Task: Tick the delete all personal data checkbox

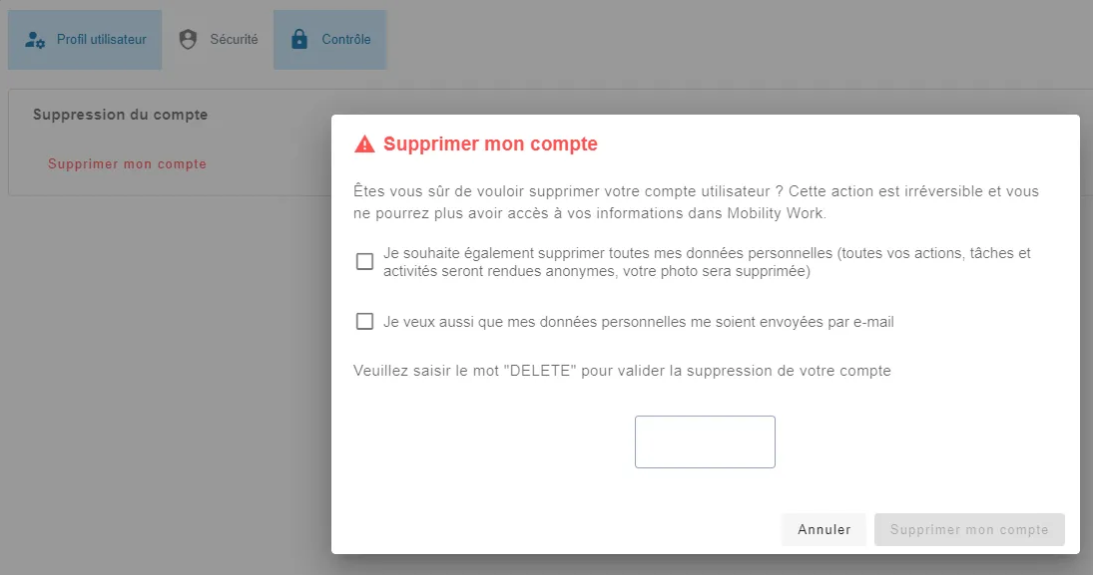Action: coord(365,262)
